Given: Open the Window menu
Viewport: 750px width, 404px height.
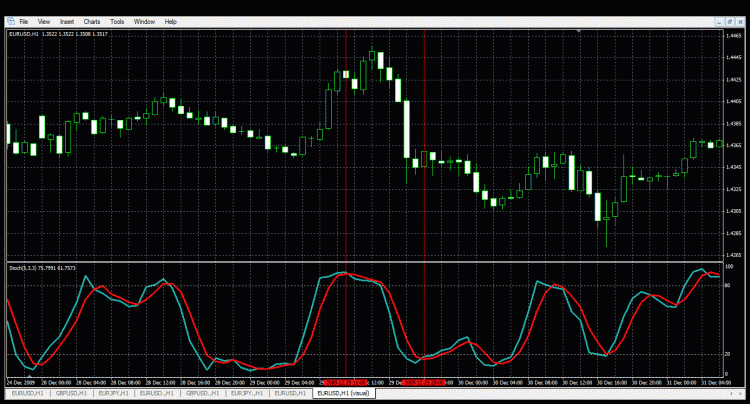Looking at the screenshot, I should pos(144,22).
